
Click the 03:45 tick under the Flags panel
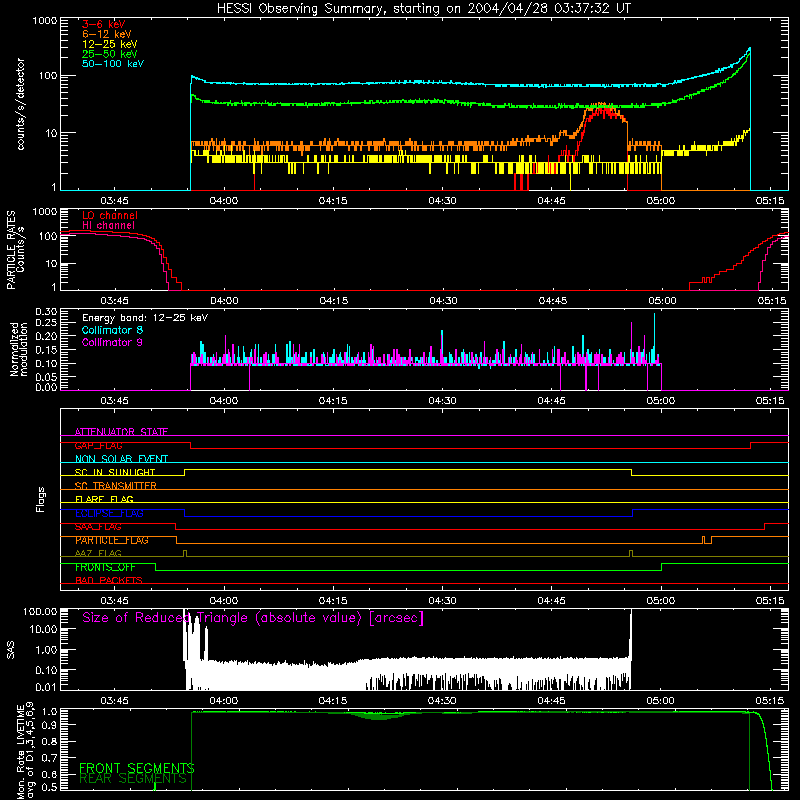click(114, 601)
